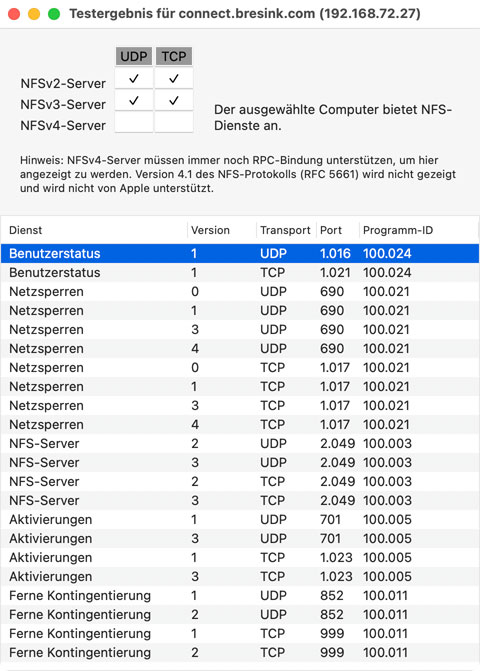
Task: Minimize the window using the yellow button
Action: coord(34,14)
